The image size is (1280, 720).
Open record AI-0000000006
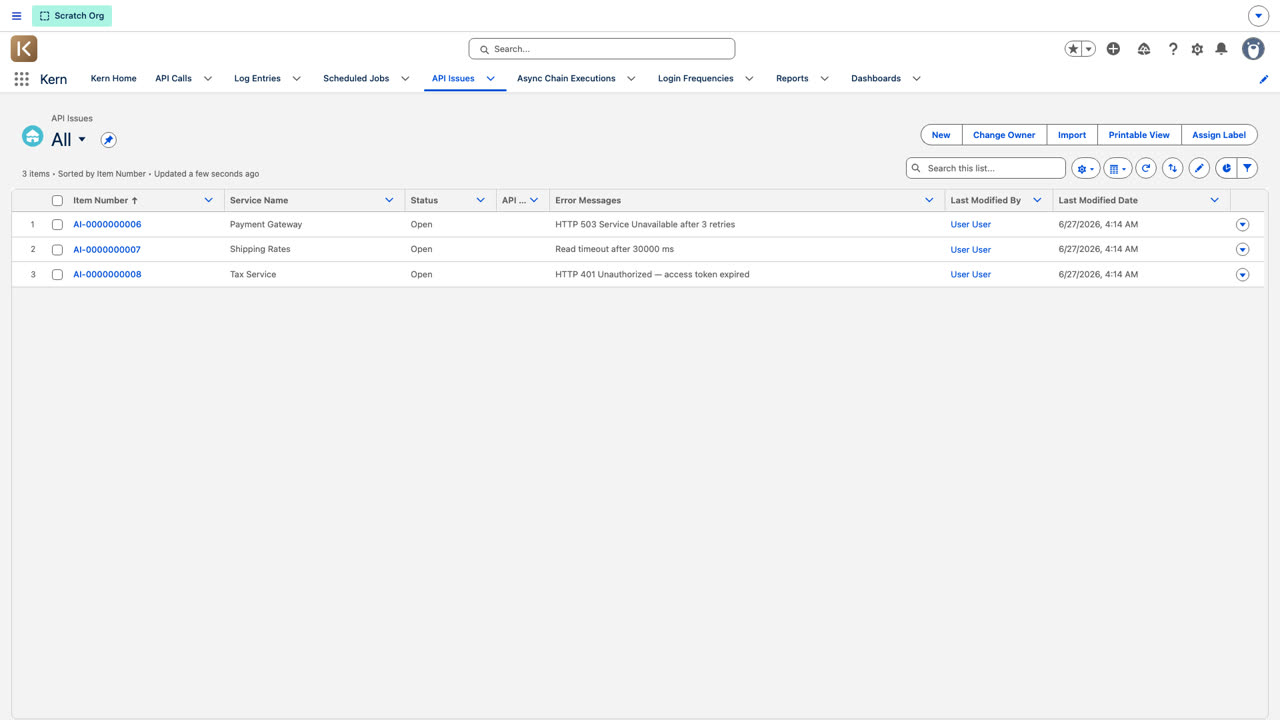[x=107, y=225]
